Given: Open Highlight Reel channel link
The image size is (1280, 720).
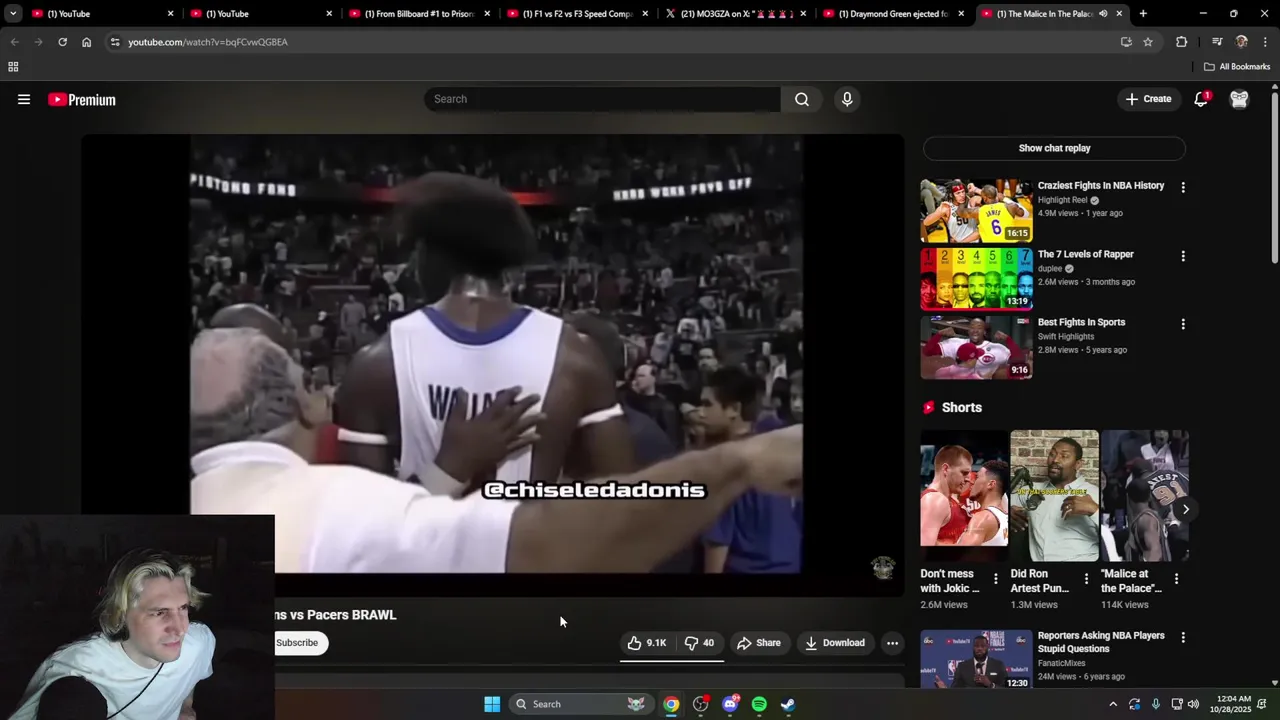Looking at the screenshot, I should coord(1062,200).
